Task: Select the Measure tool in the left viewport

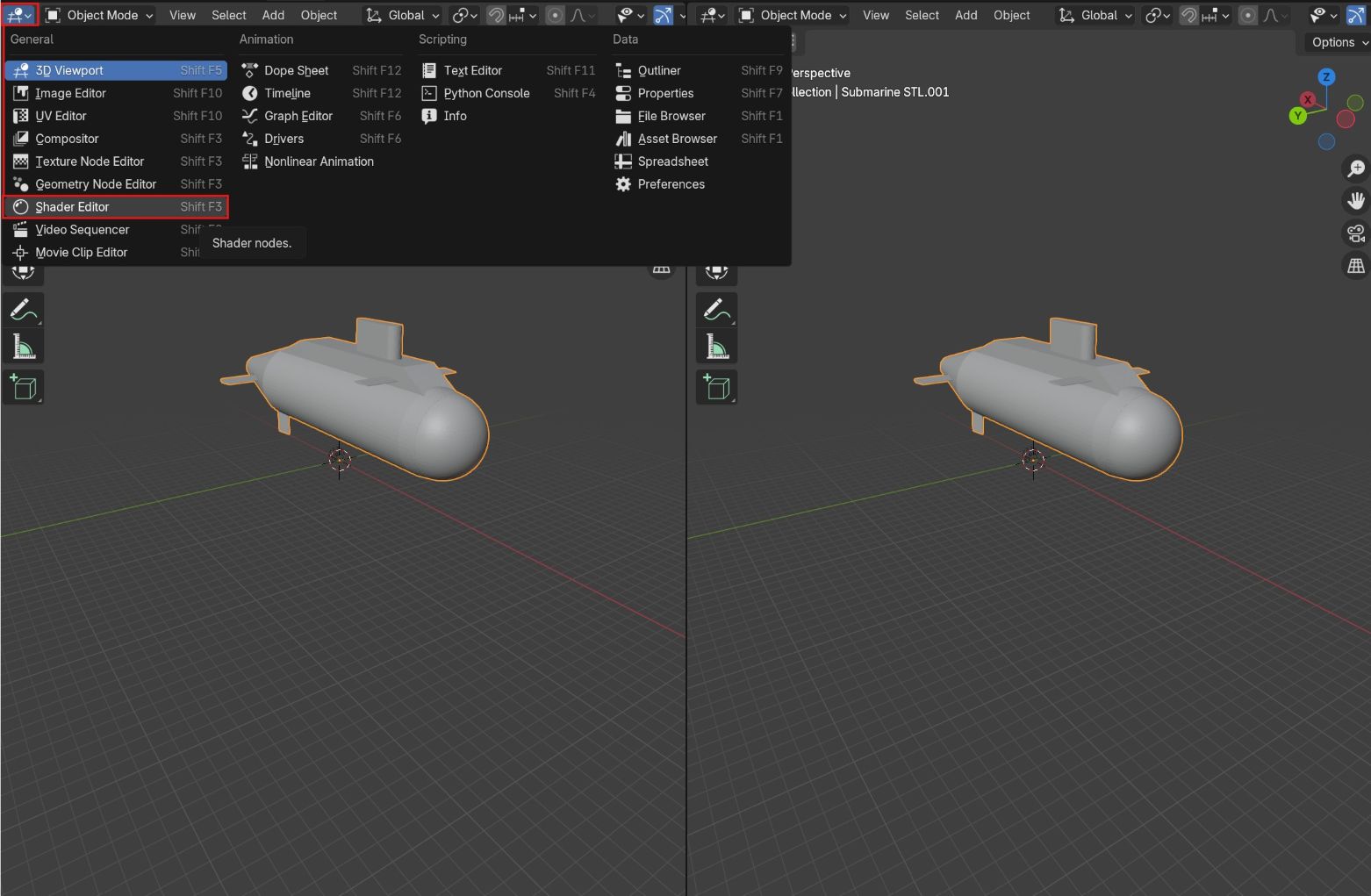Action: [24, 348]
